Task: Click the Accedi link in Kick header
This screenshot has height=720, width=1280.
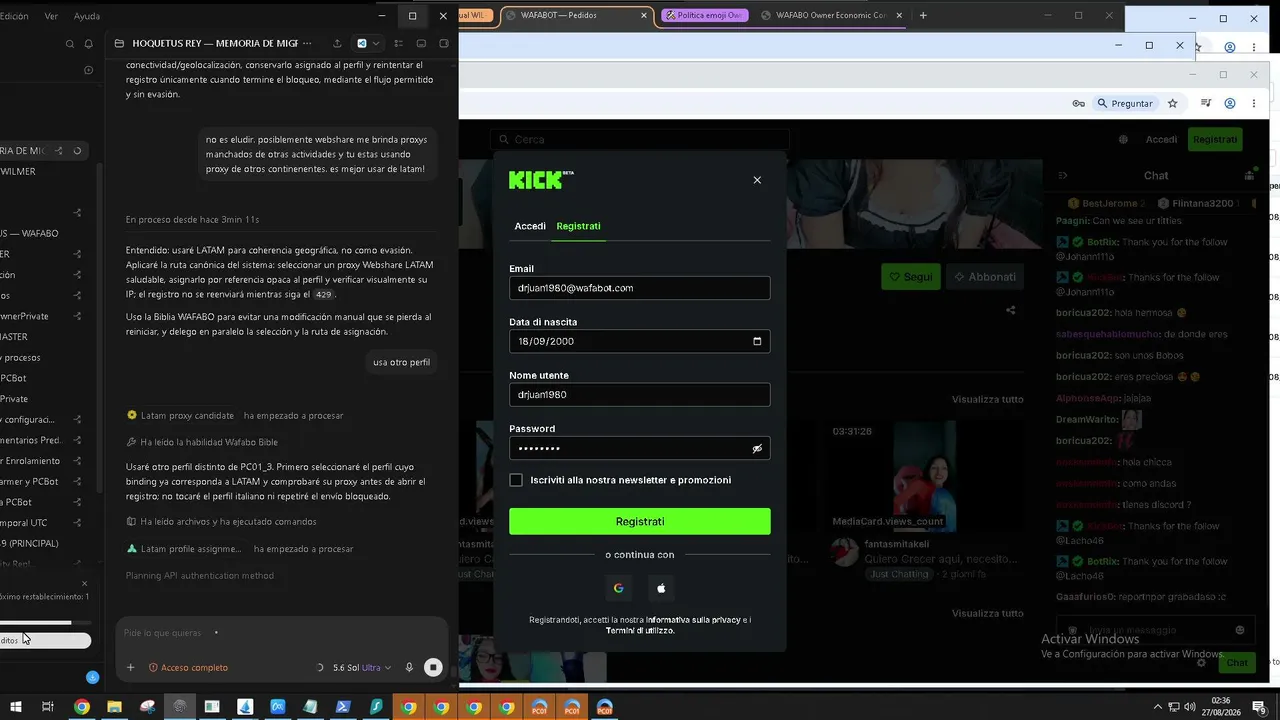Action: (1161, 140)
